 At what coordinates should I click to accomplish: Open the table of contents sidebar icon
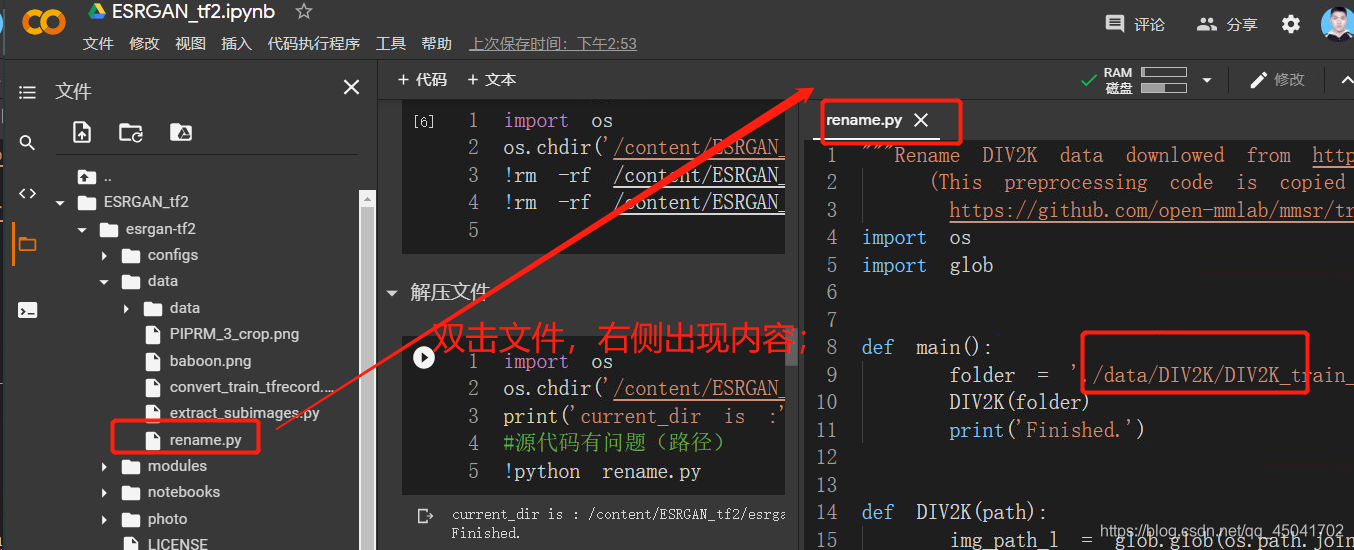click(27, 91)
